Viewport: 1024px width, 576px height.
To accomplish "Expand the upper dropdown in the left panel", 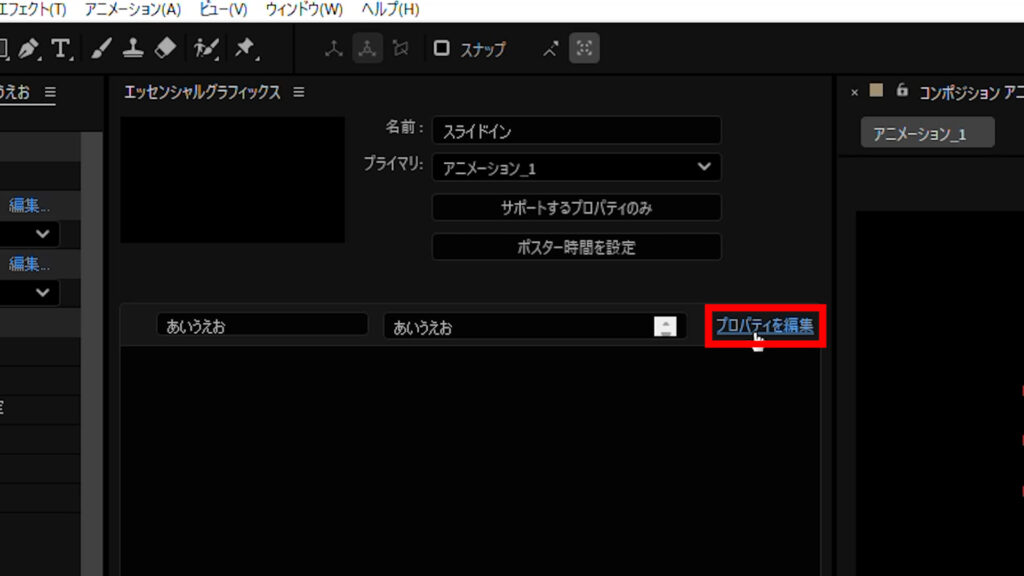I will (x=43, y=234).
